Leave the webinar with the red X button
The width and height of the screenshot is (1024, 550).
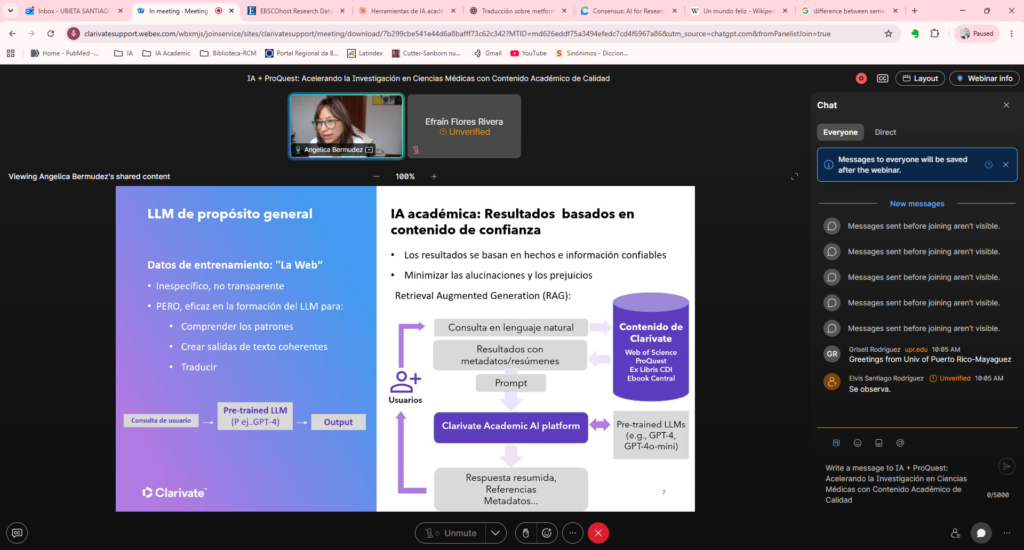(598, 533)
